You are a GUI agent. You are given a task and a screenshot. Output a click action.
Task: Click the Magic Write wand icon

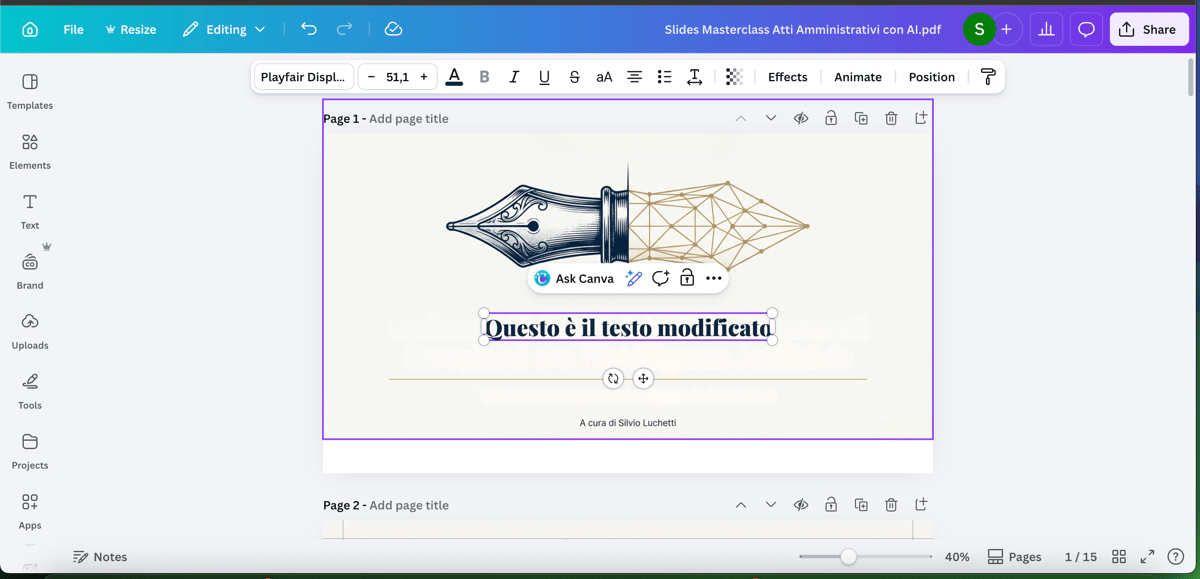633,279
